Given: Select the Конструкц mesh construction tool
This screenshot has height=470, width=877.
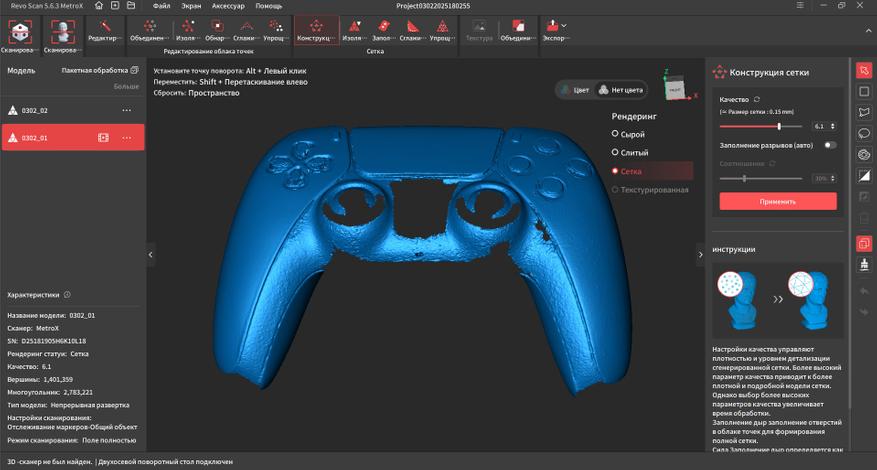Looking at the screenshot, I should click(317, 30).
